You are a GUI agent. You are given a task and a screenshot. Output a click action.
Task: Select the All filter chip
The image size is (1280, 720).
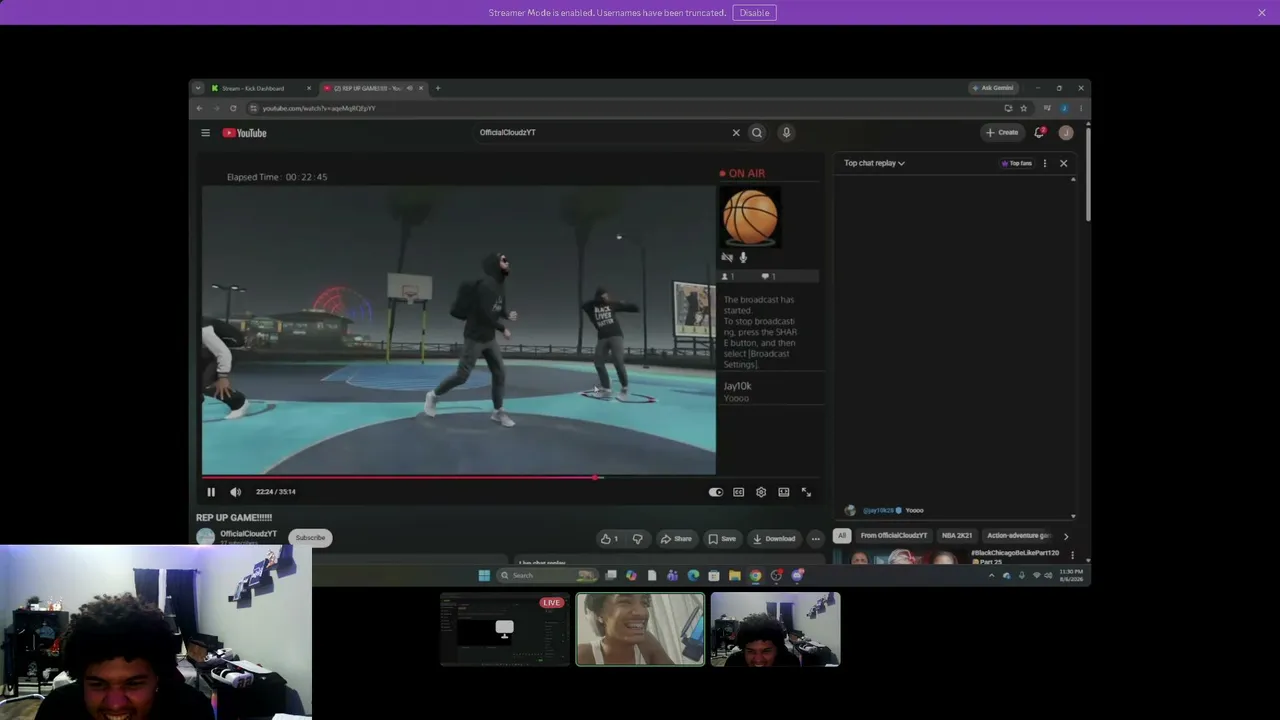pos(842,536)
